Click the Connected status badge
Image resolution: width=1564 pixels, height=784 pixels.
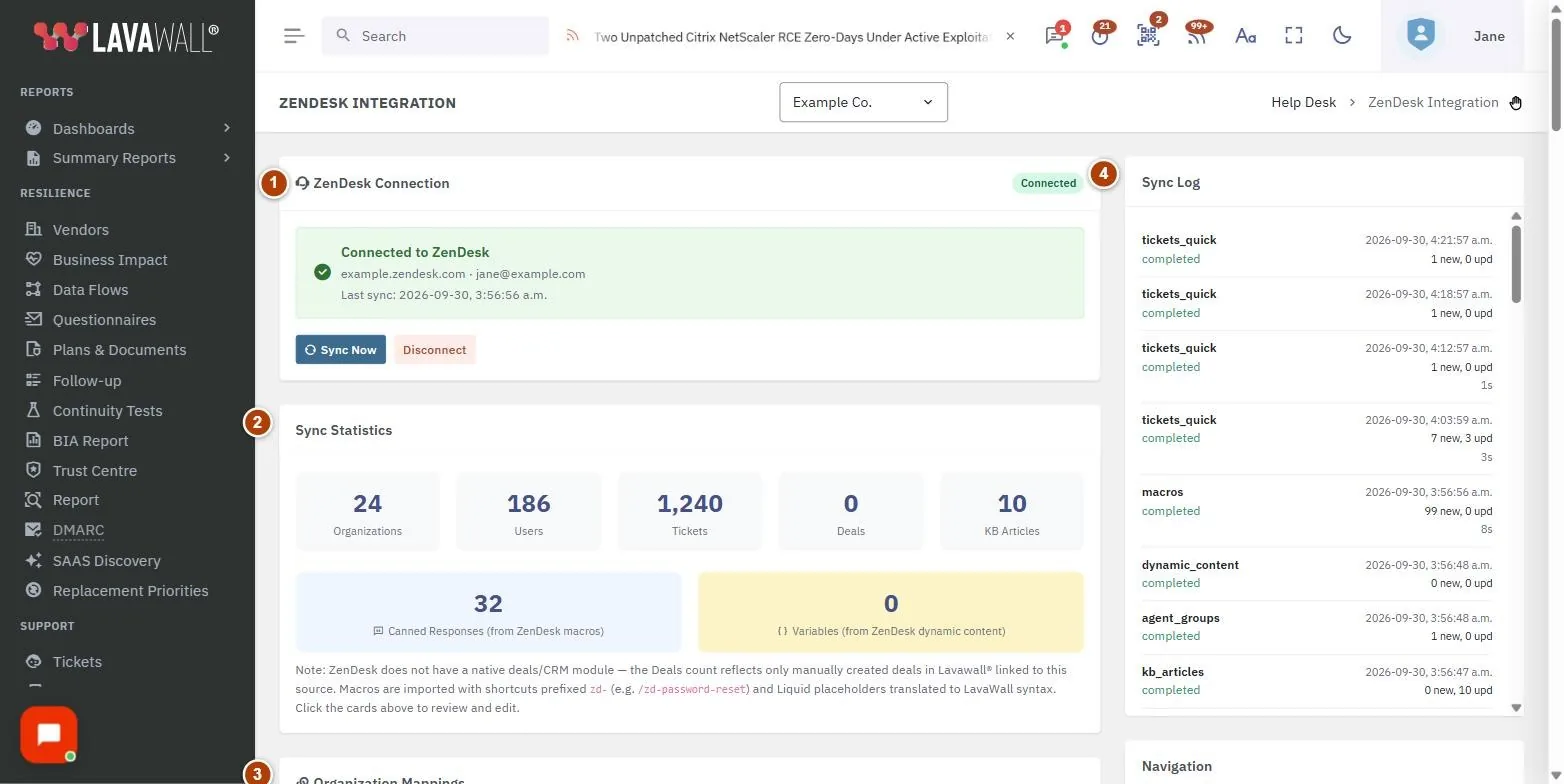point(1048,183)
